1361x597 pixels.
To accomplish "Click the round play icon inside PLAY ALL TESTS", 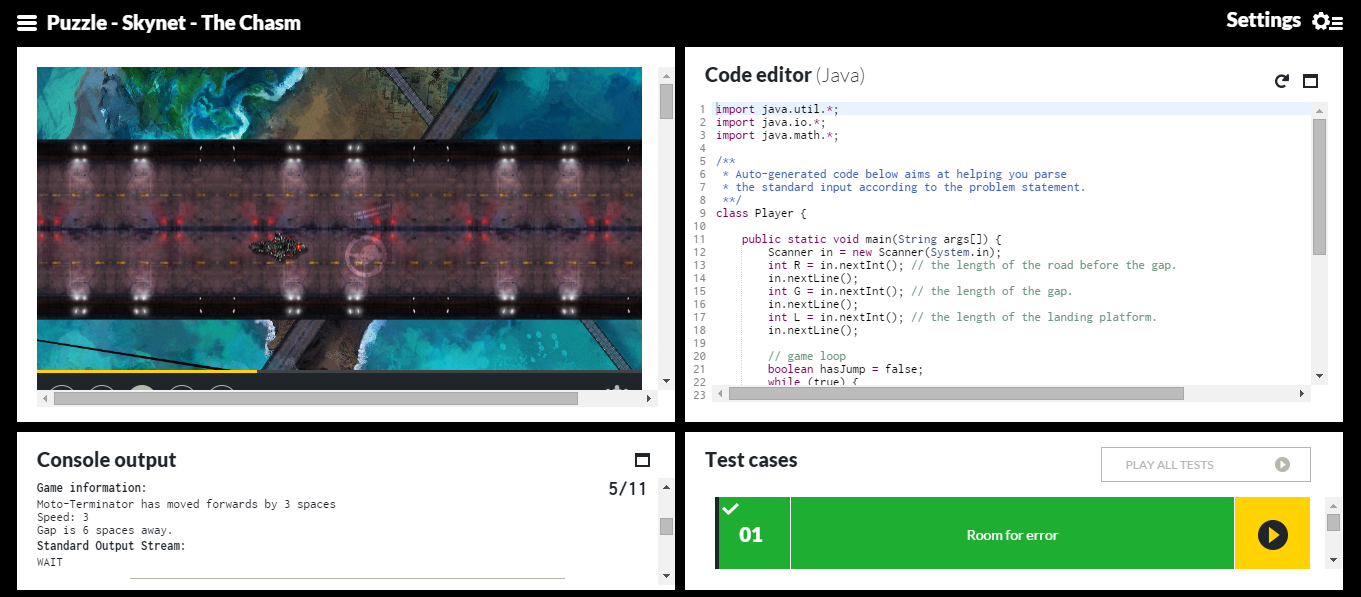I will [1282, 464].
